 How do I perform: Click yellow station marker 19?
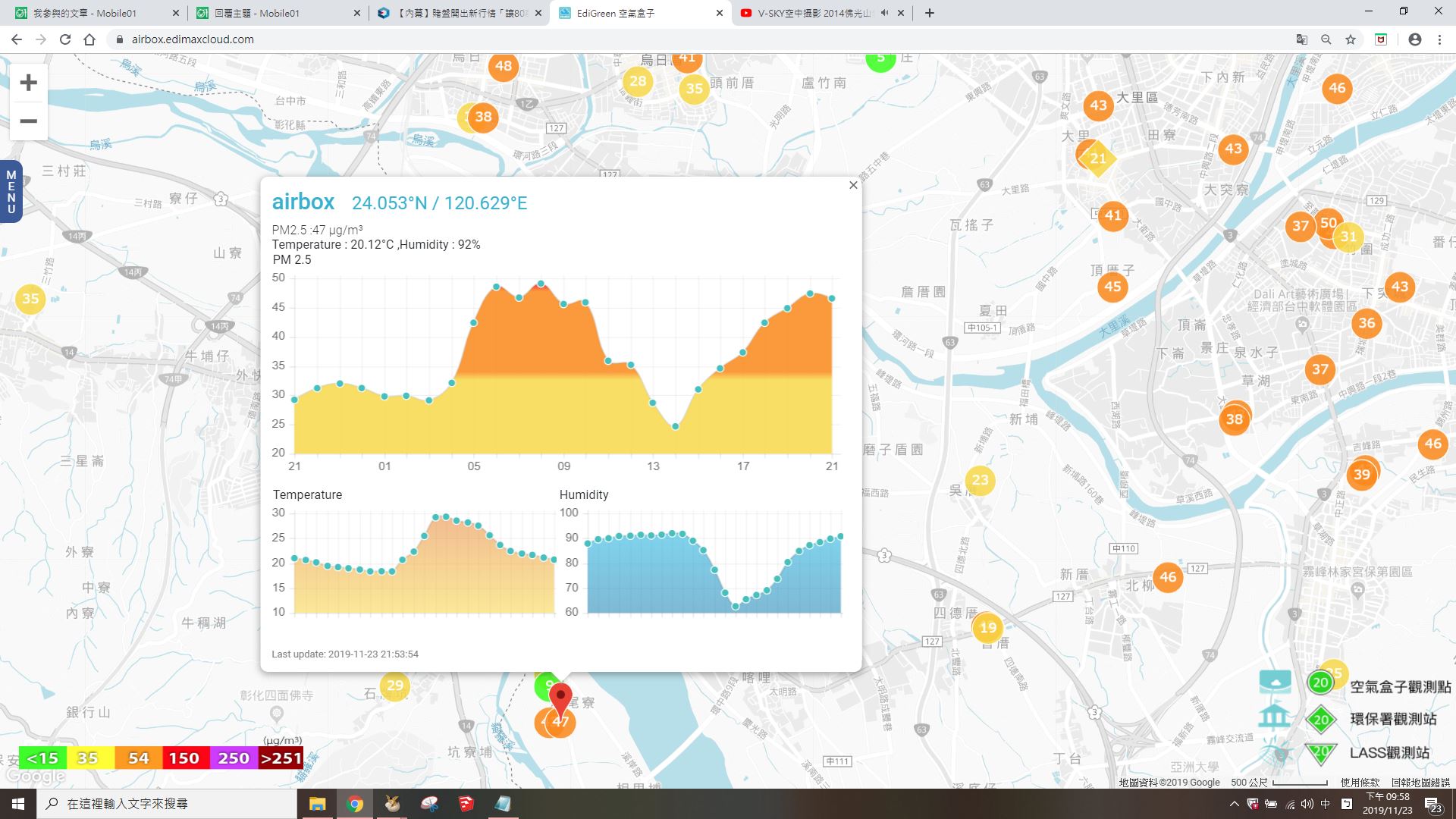click(987, 628)
